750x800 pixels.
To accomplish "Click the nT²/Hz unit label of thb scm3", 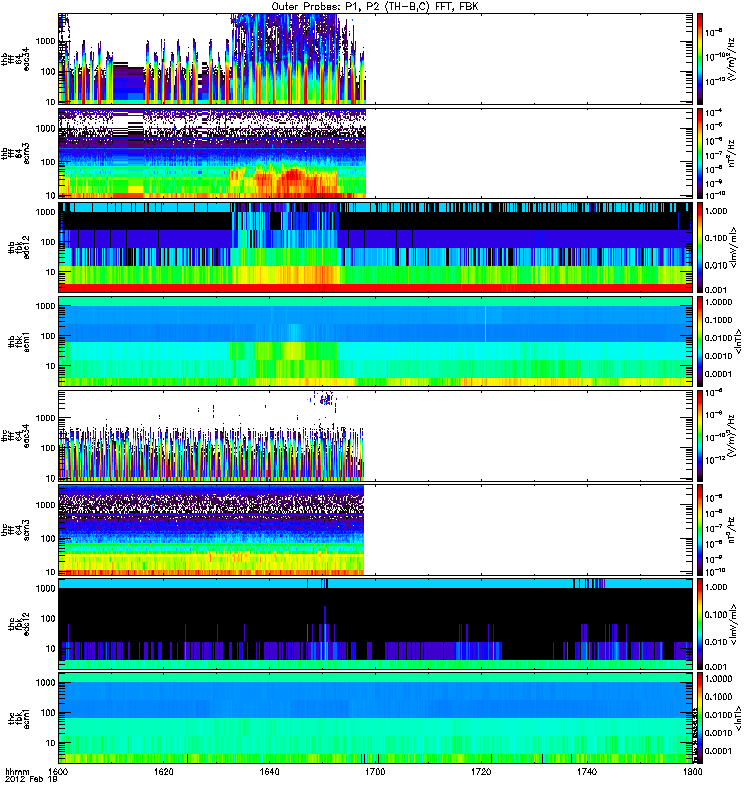I will (x=732, y=153).
